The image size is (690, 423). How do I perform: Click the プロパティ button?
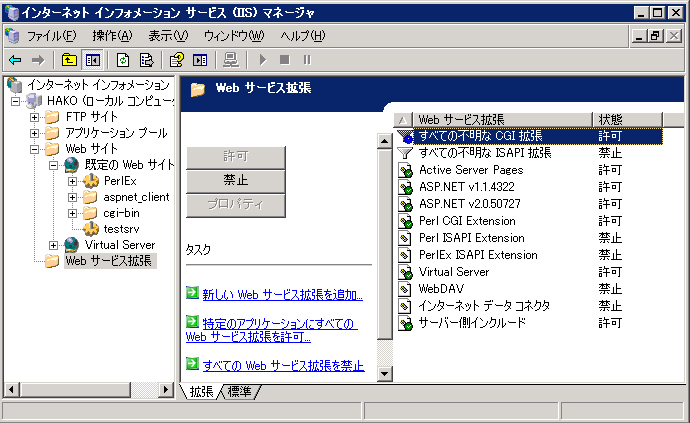coord(236,204)
